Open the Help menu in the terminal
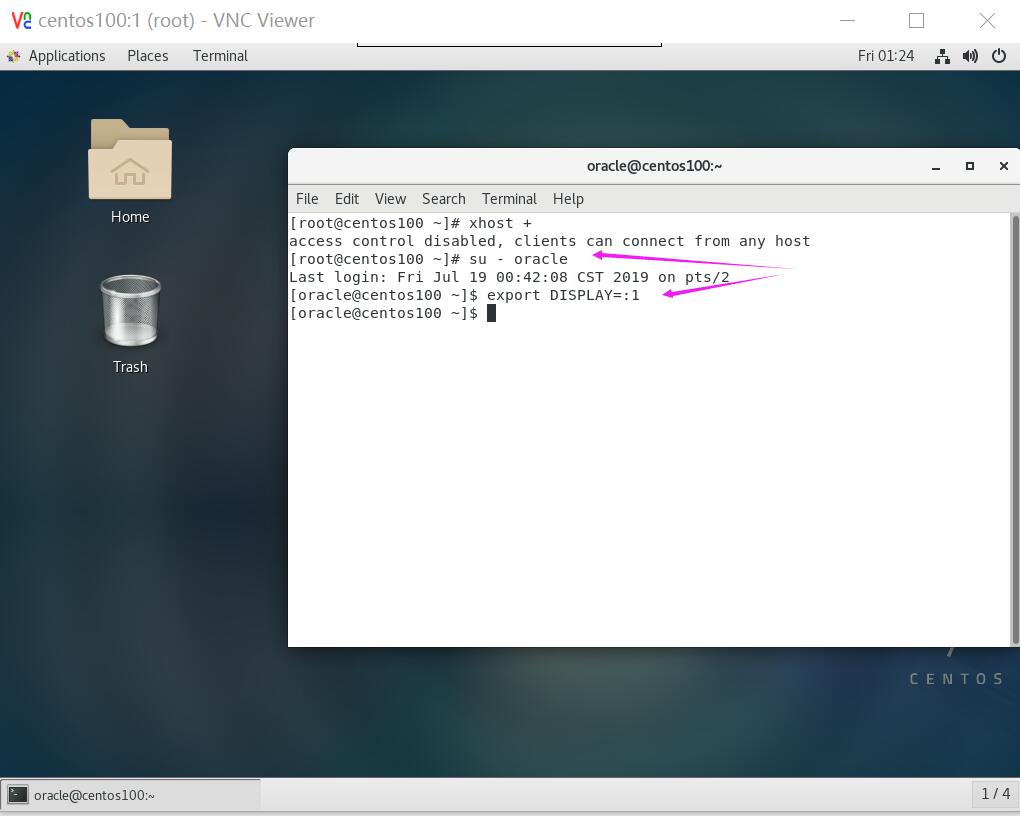The image size is (1020, 816). [569, 198]
